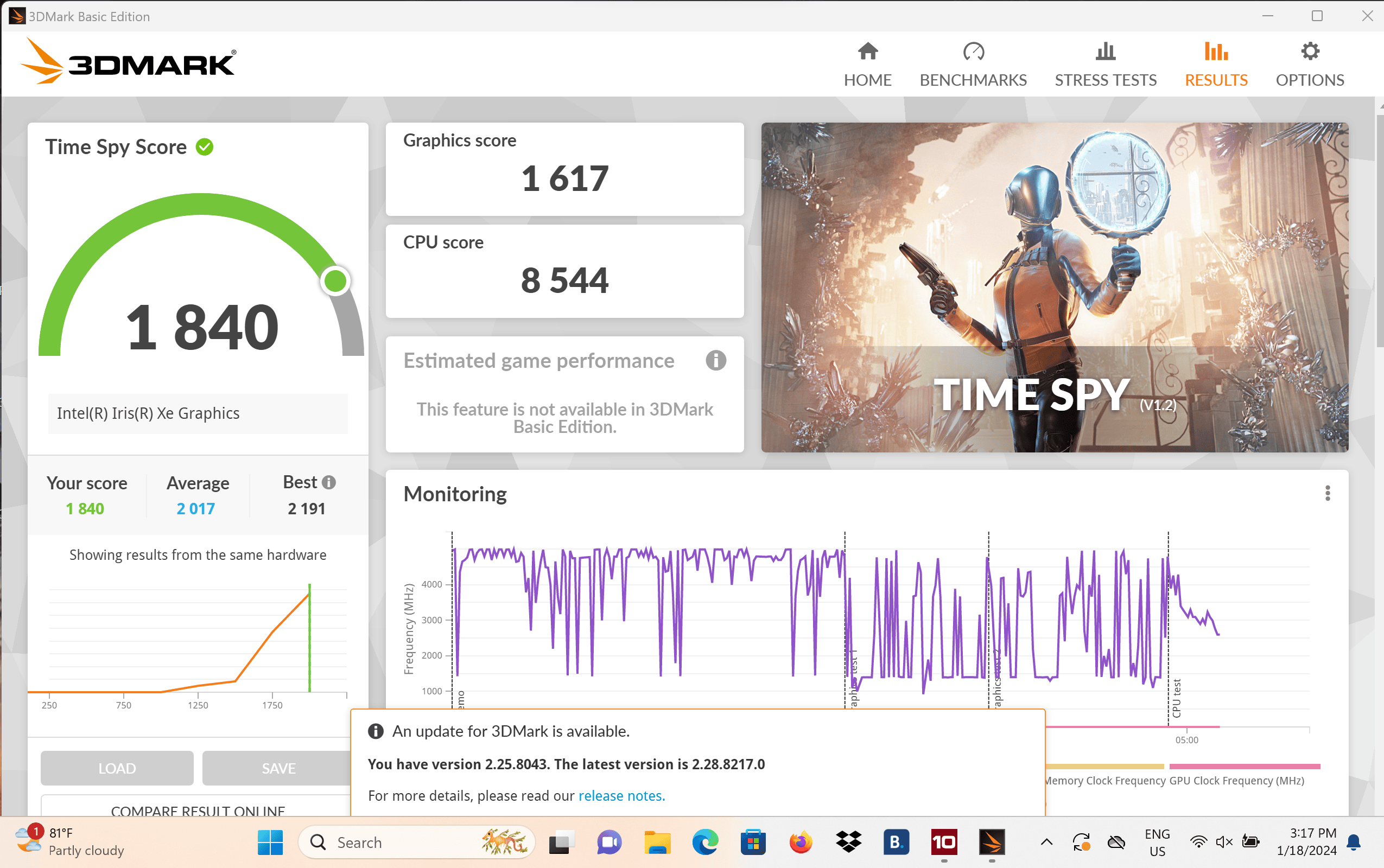The image size is (1384, 868).
Task: Select the RESULTS tab
Action: pyautogui.click(x=1216, y=65)
